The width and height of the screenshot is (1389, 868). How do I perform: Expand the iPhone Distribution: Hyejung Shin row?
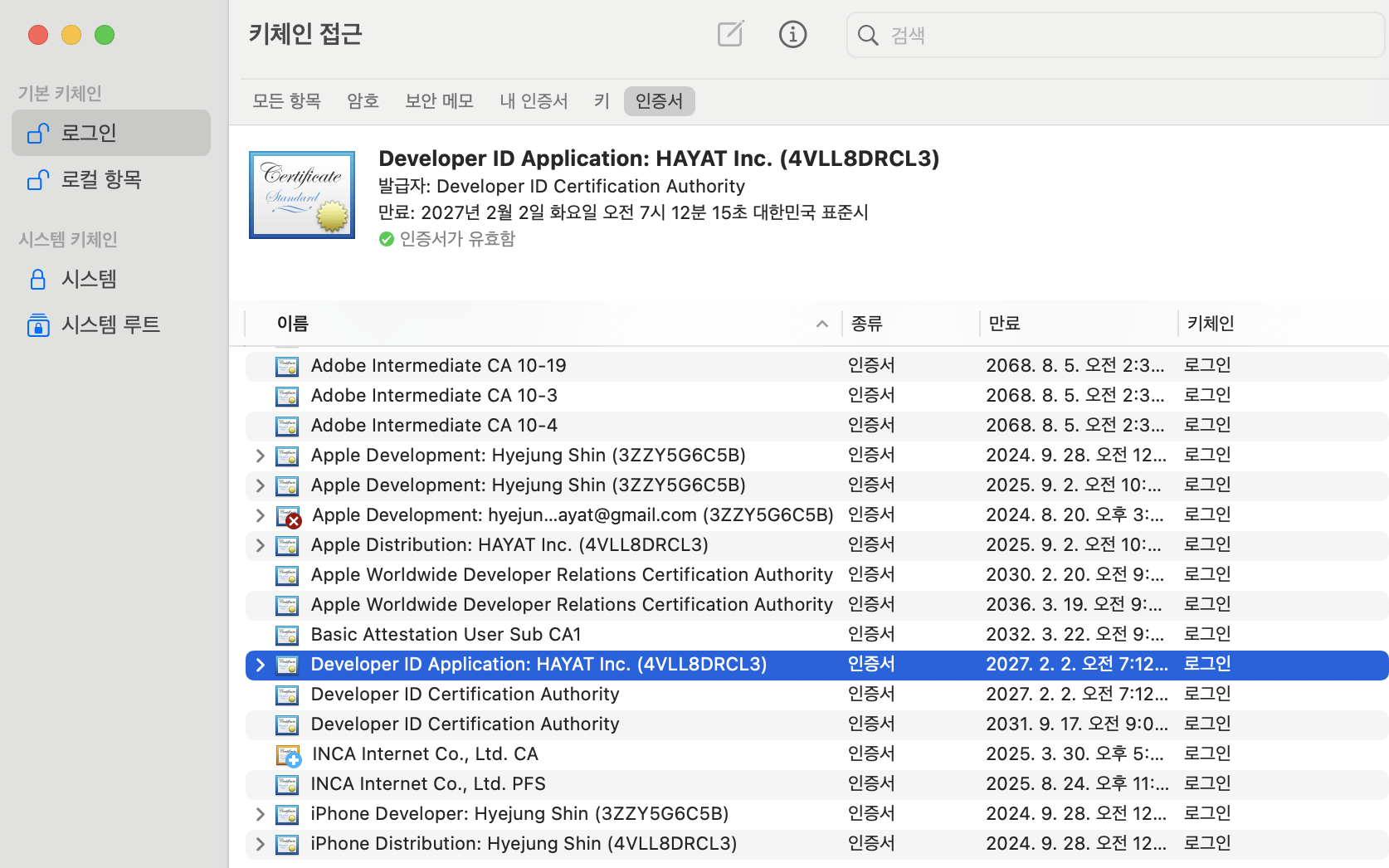[x=261, y=844]
